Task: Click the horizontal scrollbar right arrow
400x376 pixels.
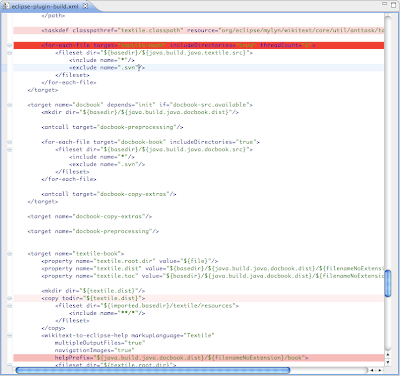Action: (379, 370)
